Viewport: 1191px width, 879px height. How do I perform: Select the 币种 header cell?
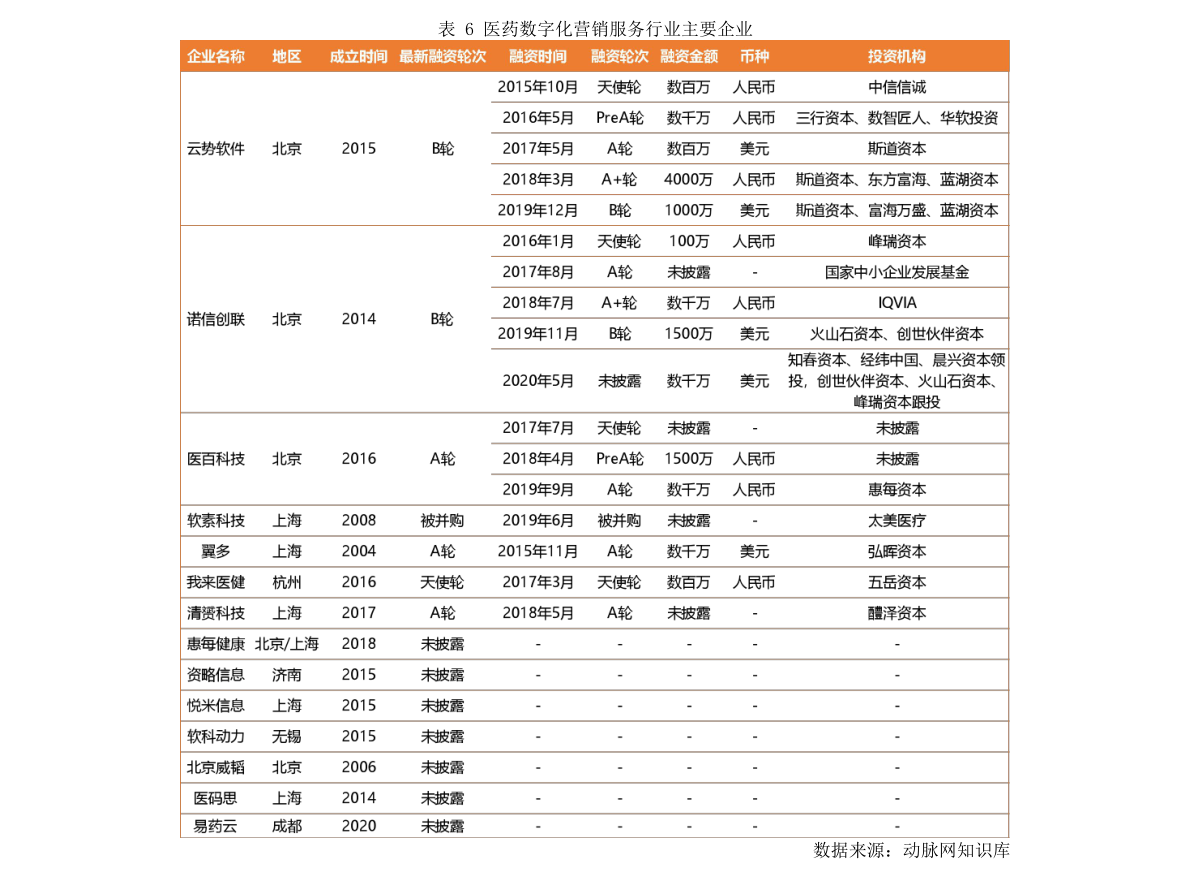(x=754, y=57)
